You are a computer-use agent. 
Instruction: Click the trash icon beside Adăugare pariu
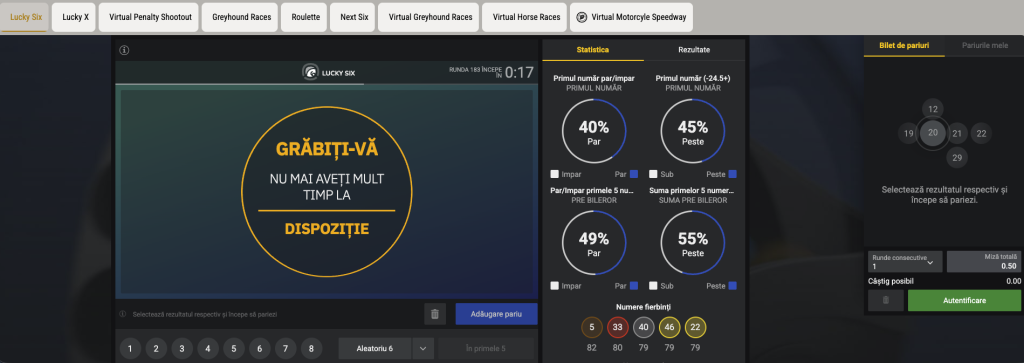point(435,314)
